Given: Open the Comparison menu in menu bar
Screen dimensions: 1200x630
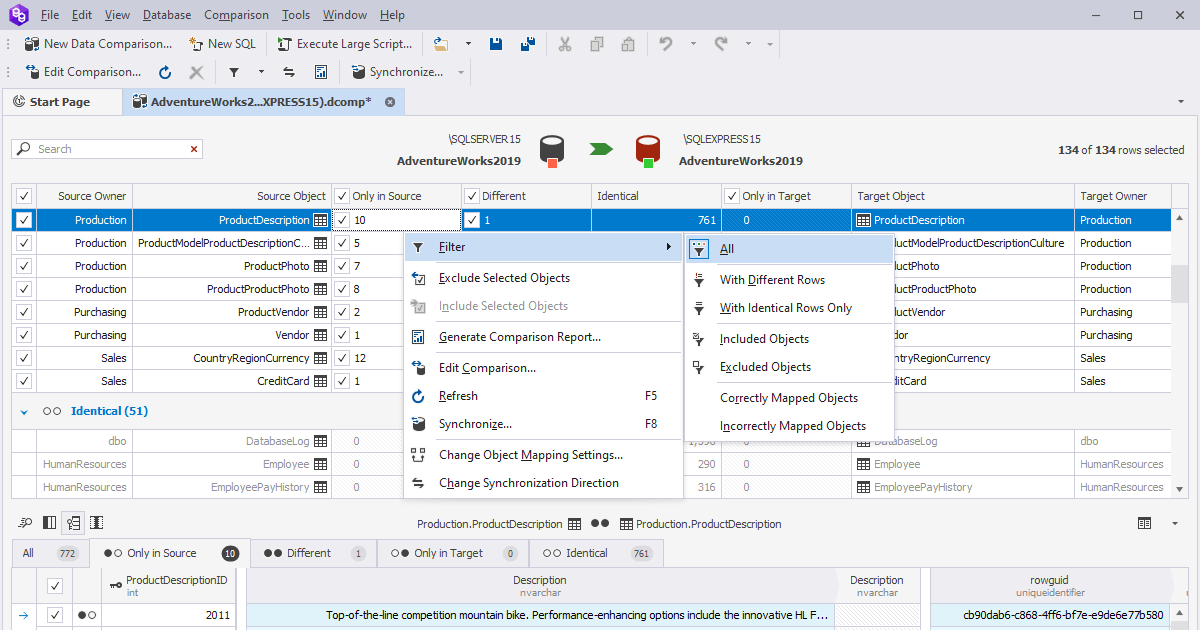Looking at the screenshot, I should 236,15.
